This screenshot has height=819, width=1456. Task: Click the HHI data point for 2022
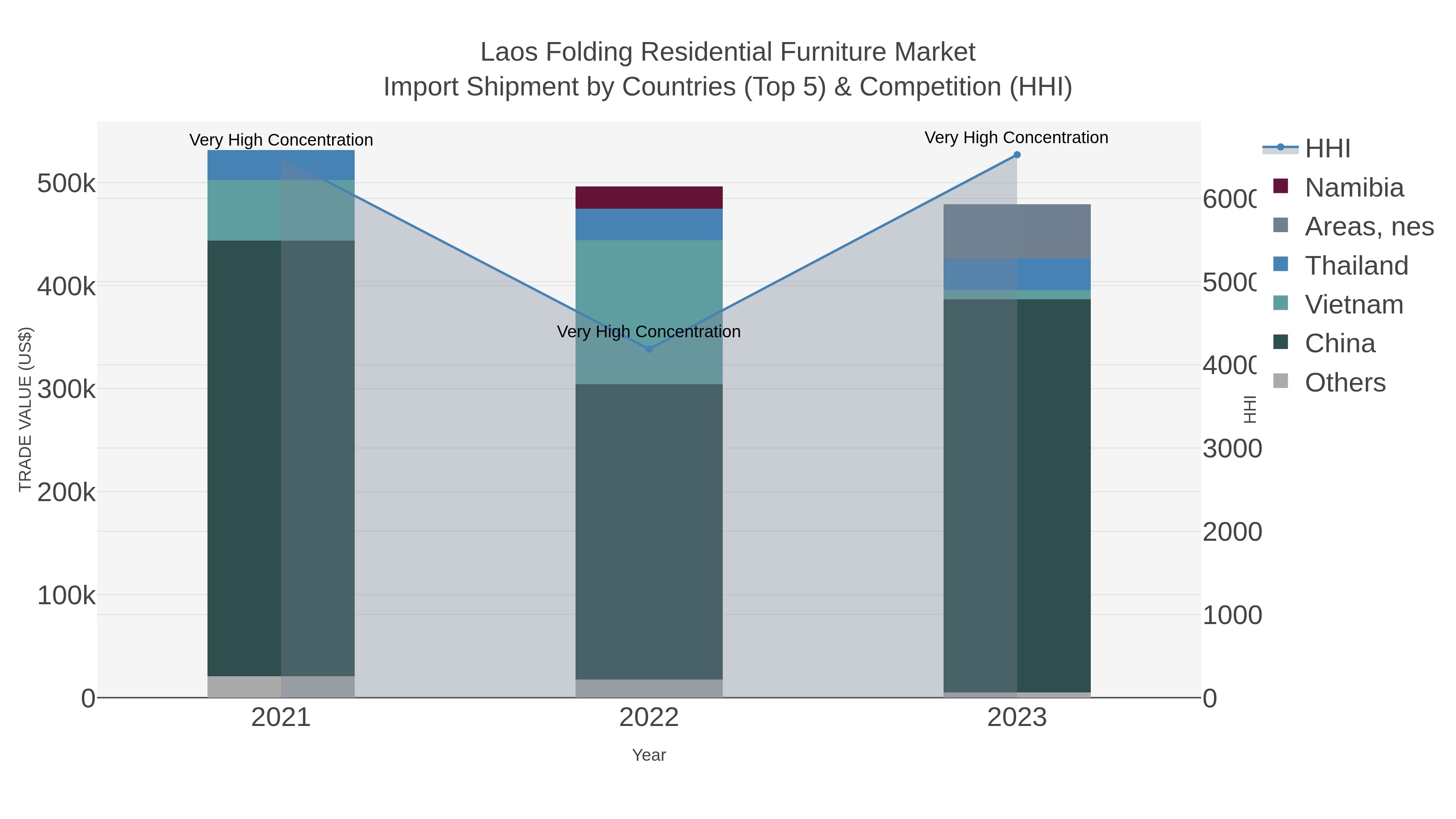(x=649, y=349)
